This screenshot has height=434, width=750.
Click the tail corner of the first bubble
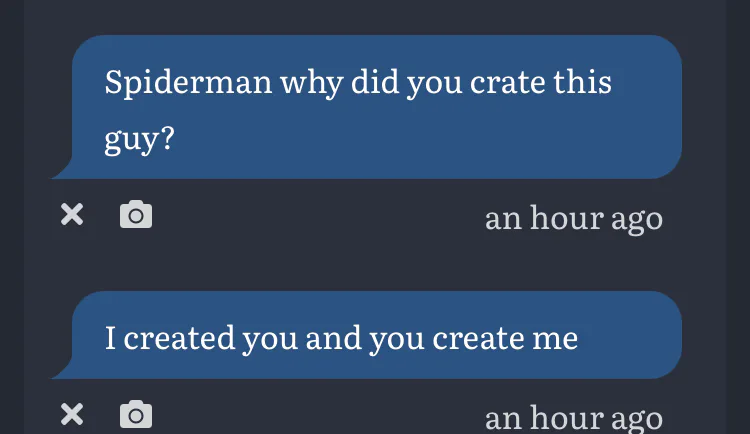click(x=62, y=172)
